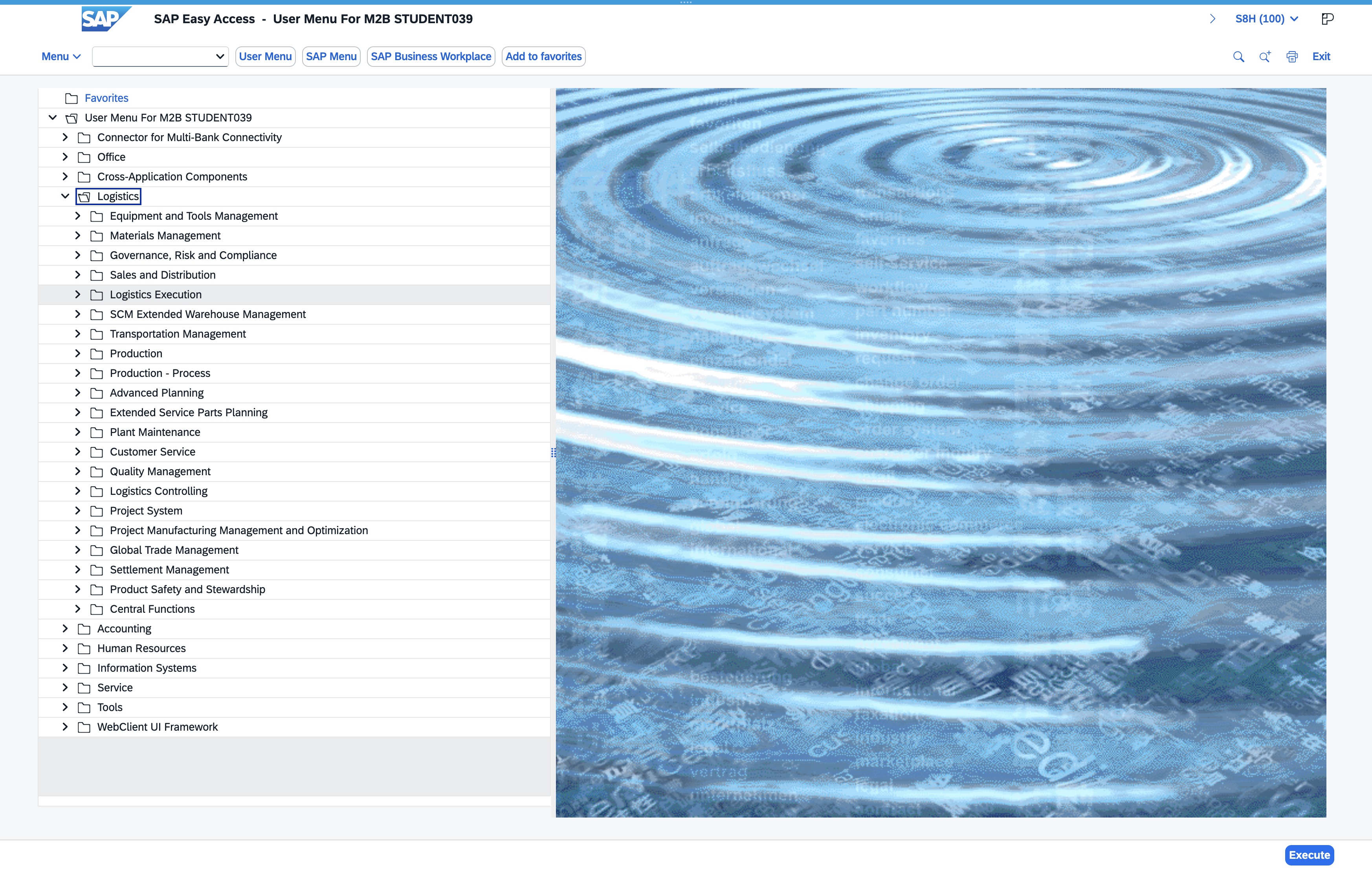This screenshot has width=1372, height=871.
Task: Click the folder icon beside Quality Management
Action: click(x=97, y=472)
